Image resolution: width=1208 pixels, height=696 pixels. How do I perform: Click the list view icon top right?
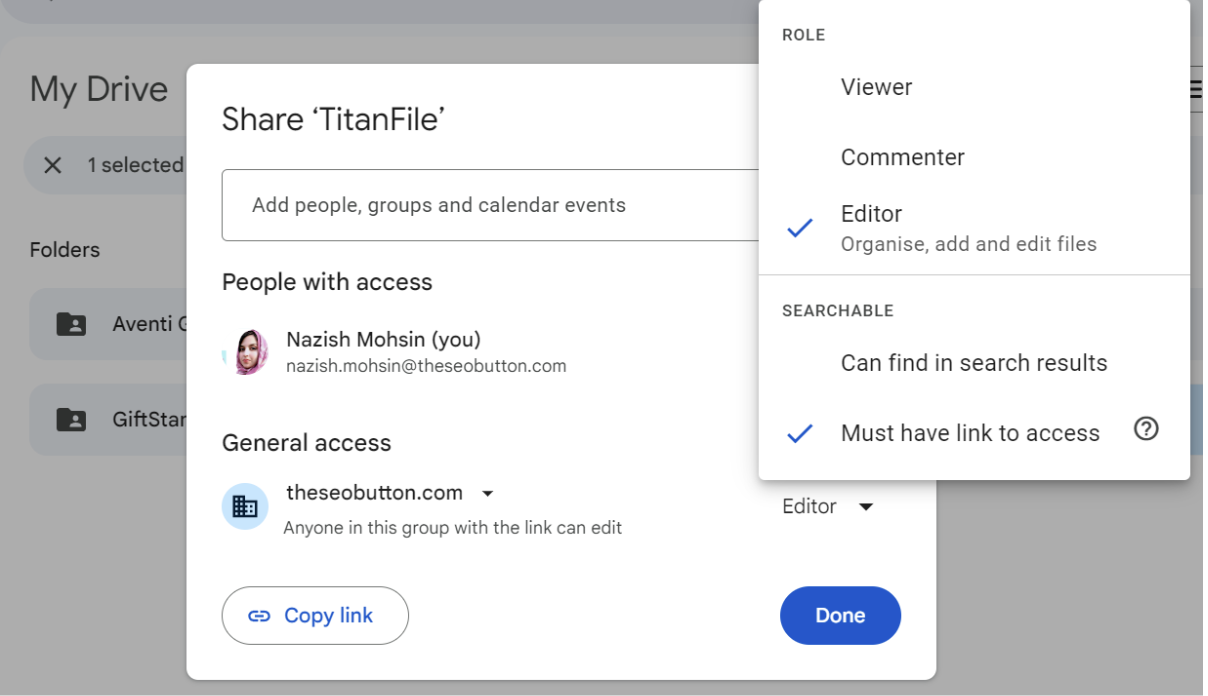(1197, 88)
